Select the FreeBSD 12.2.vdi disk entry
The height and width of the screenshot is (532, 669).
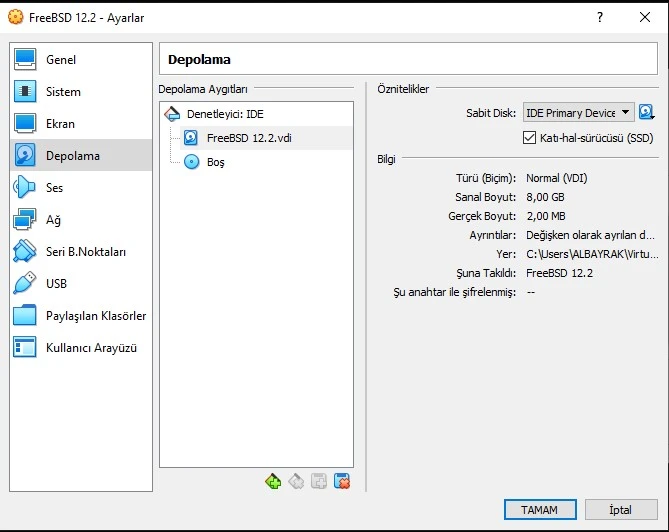pyautogui.click(x=266, y=138)
